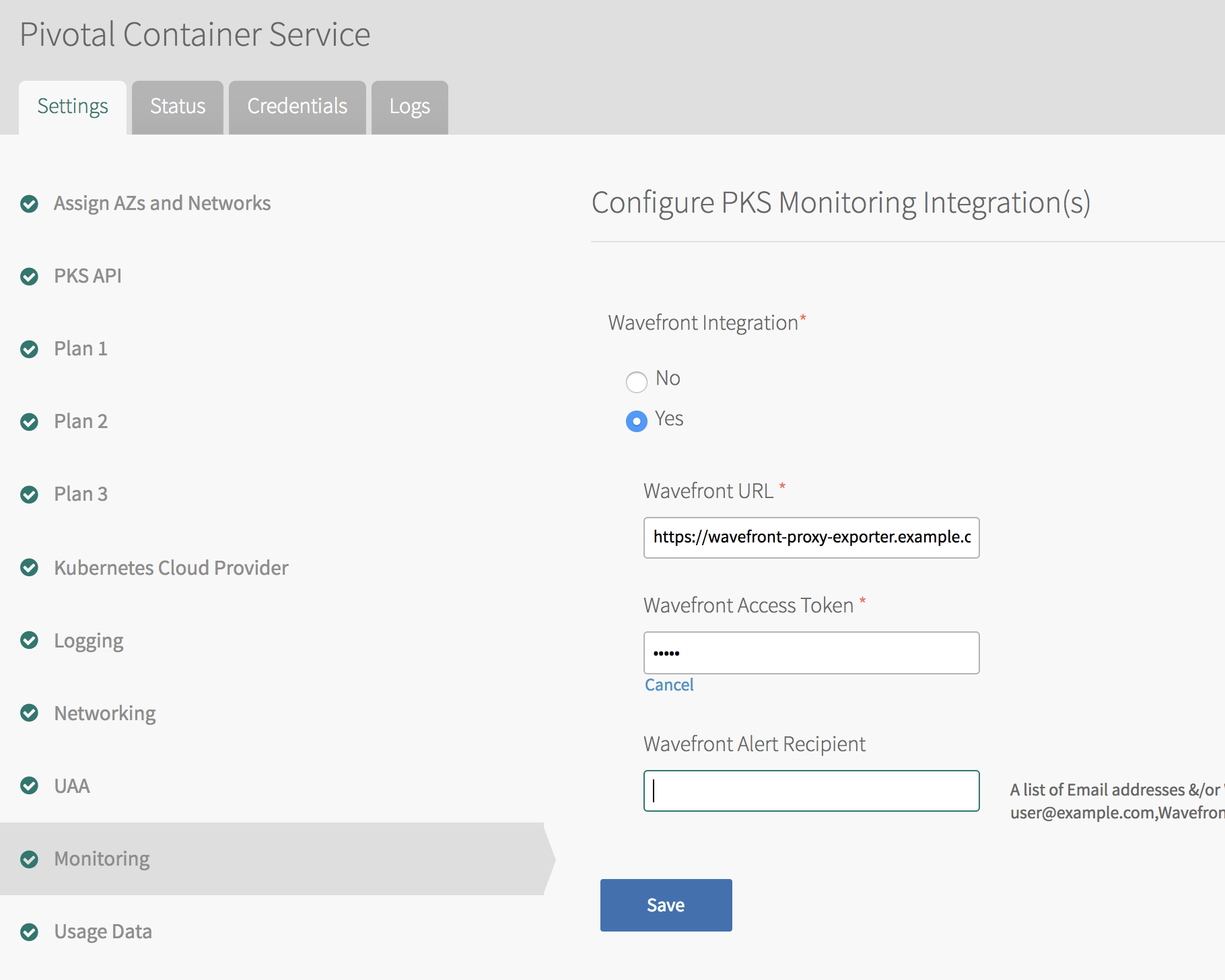Click the checkmark icon next to Logging
This screenshot has height=980, width=1225.
29,641
